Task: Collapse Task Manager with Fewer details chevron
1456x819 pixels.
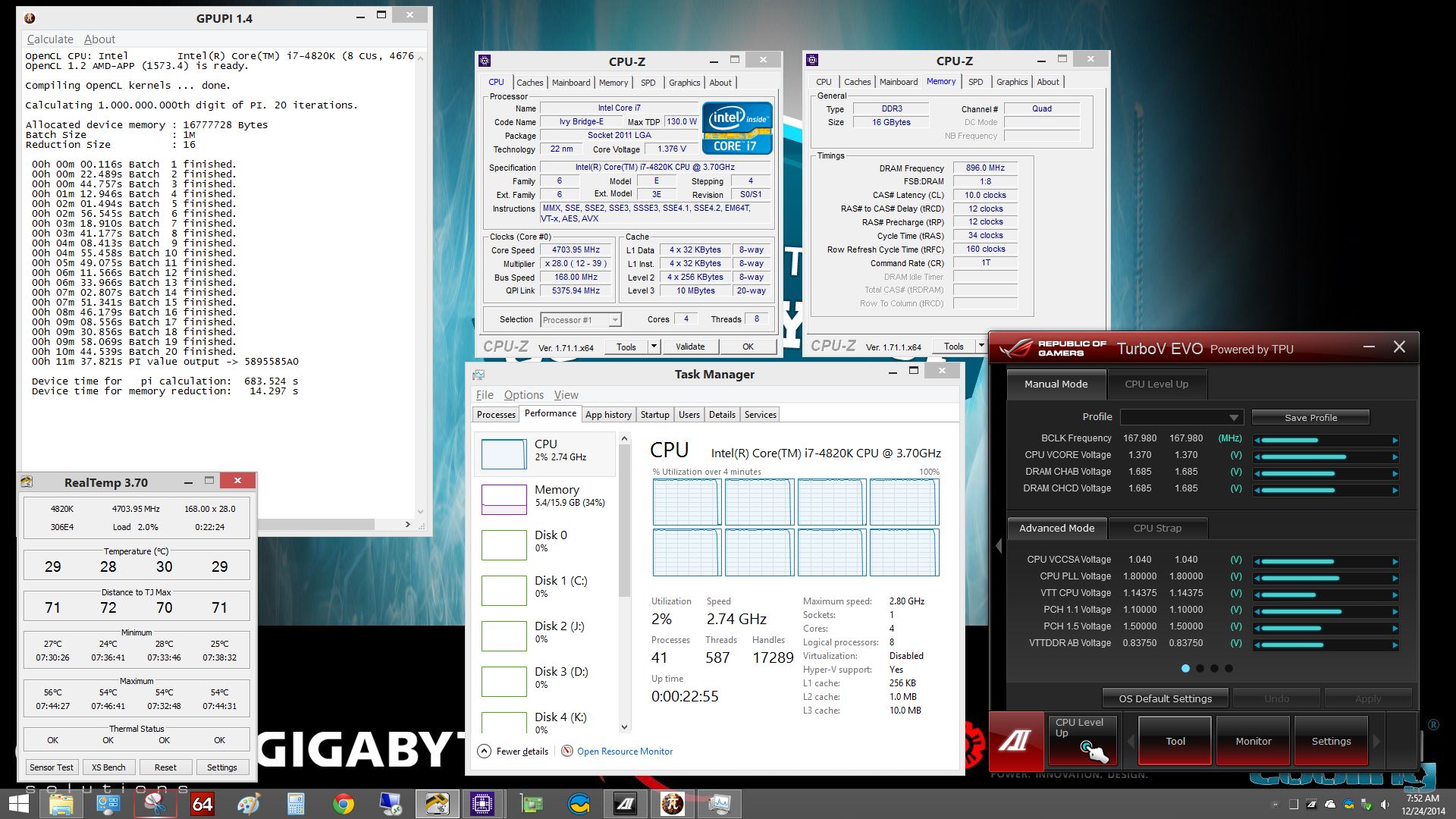Action: click(484, 751)
